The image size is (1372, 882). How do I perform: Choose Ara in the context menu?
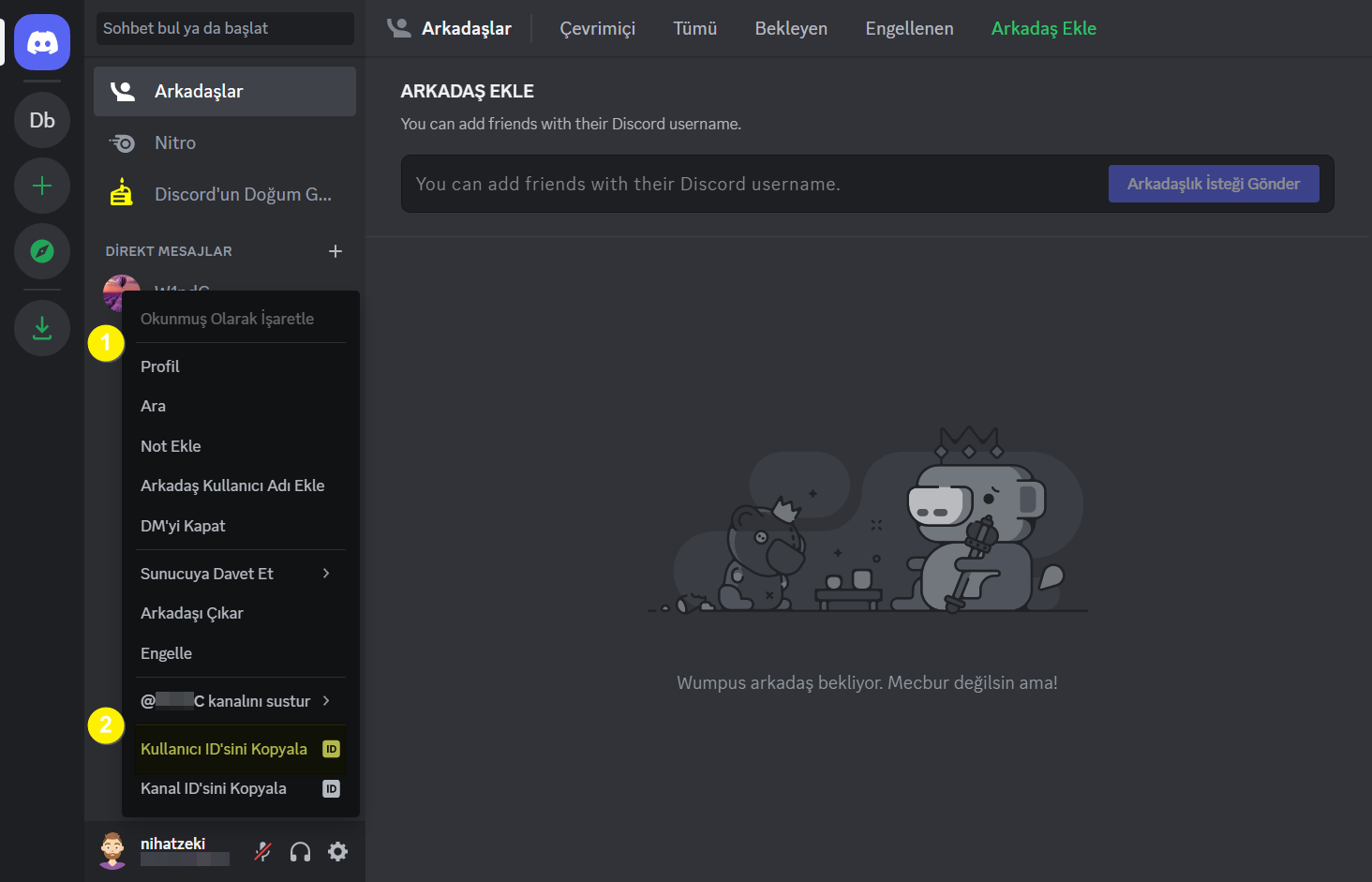pos(241,406)
